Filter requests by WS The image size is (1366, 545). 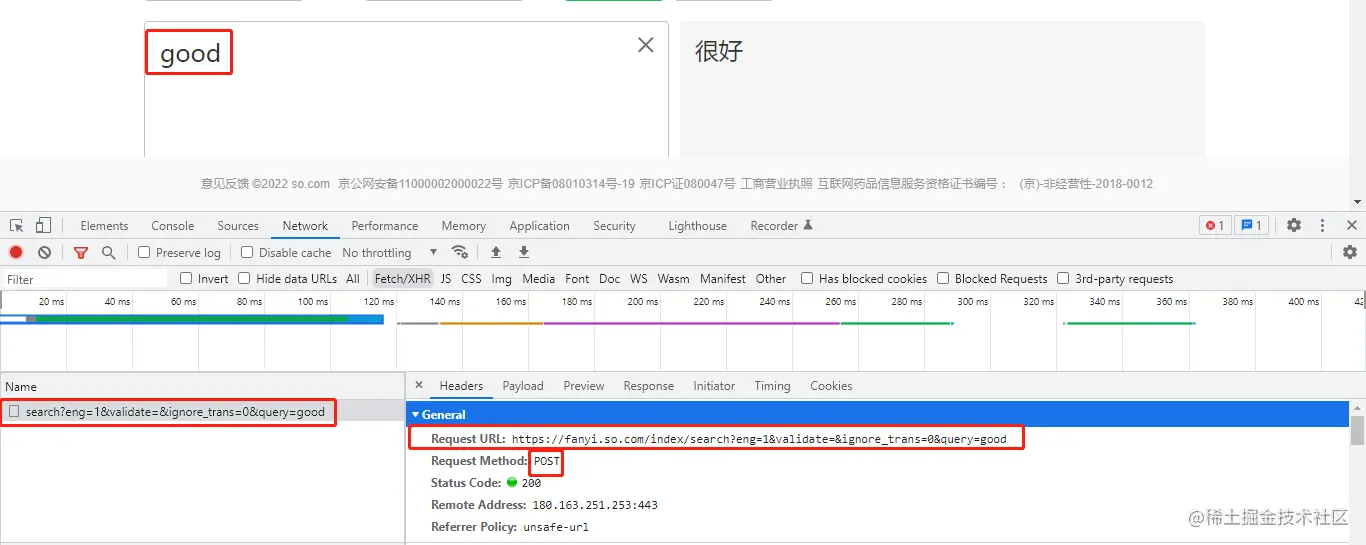coord(639,279)
